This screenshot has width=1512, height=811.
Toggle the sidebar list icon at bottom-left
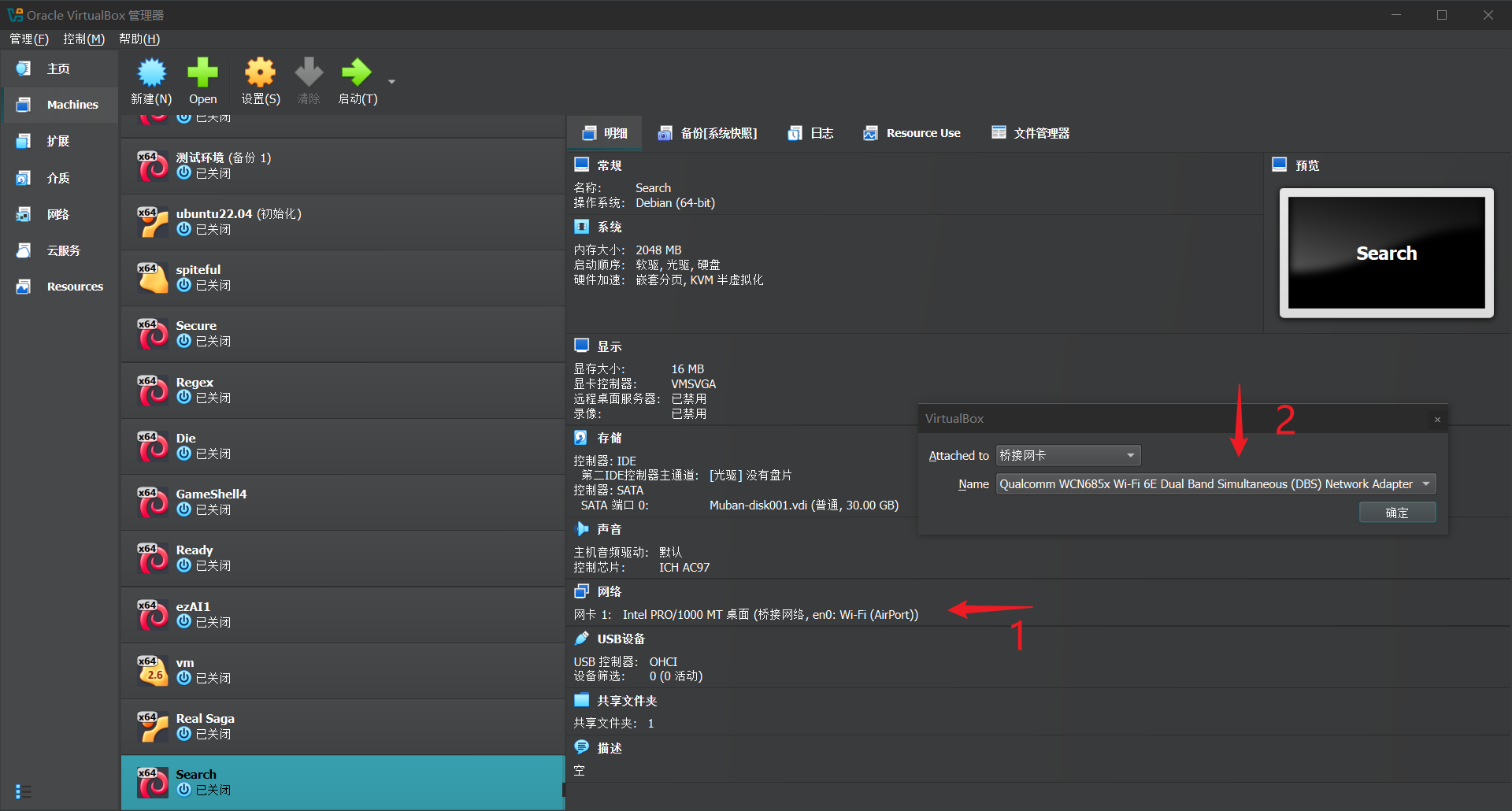coord(24,791)
